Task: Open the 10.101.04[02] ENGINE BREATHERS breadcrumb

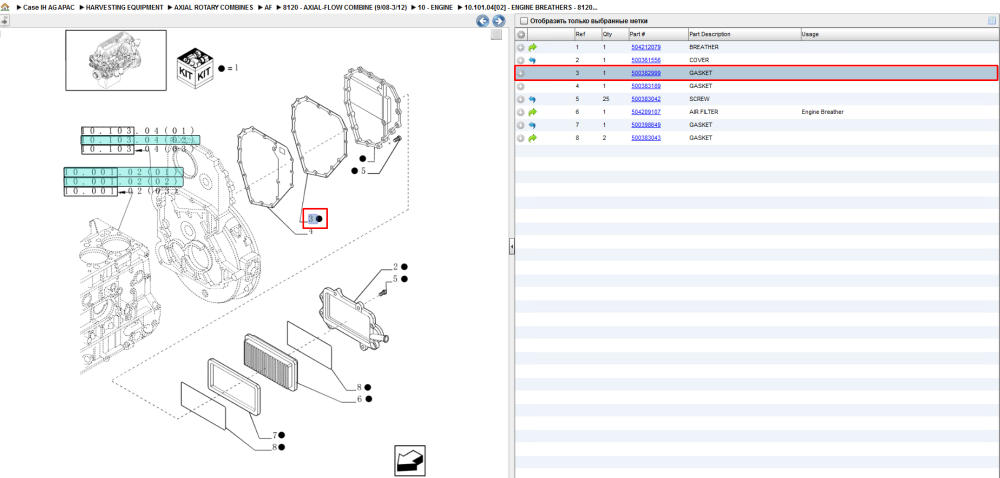Action: coord(531,7)
